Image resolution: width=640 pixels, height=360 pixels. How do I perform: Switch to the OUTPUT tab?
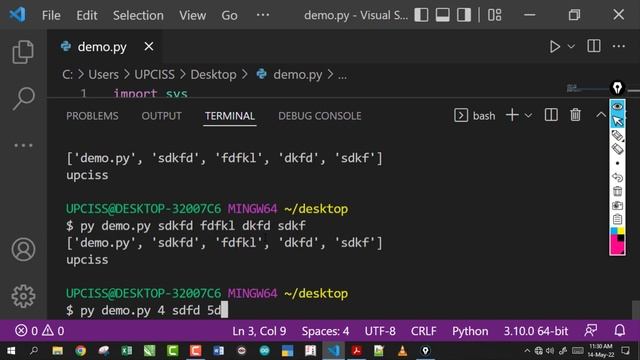point(161,116)
